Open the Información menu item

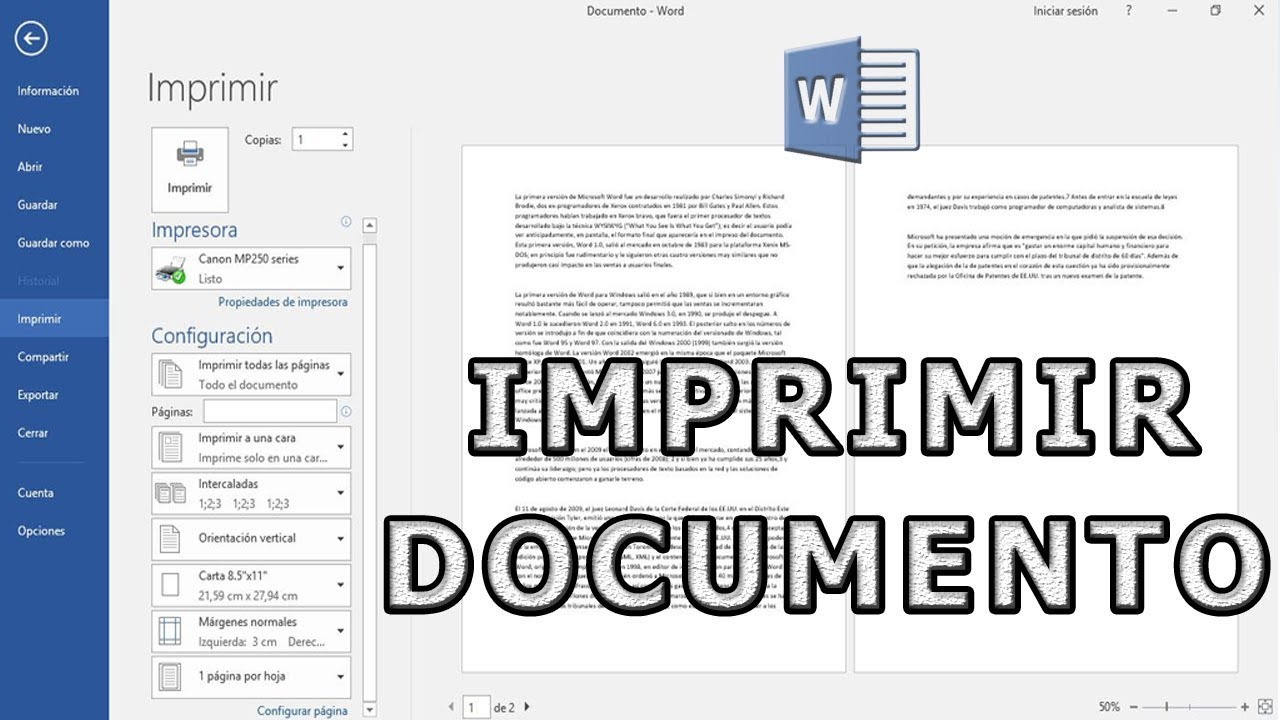point(48,91)
